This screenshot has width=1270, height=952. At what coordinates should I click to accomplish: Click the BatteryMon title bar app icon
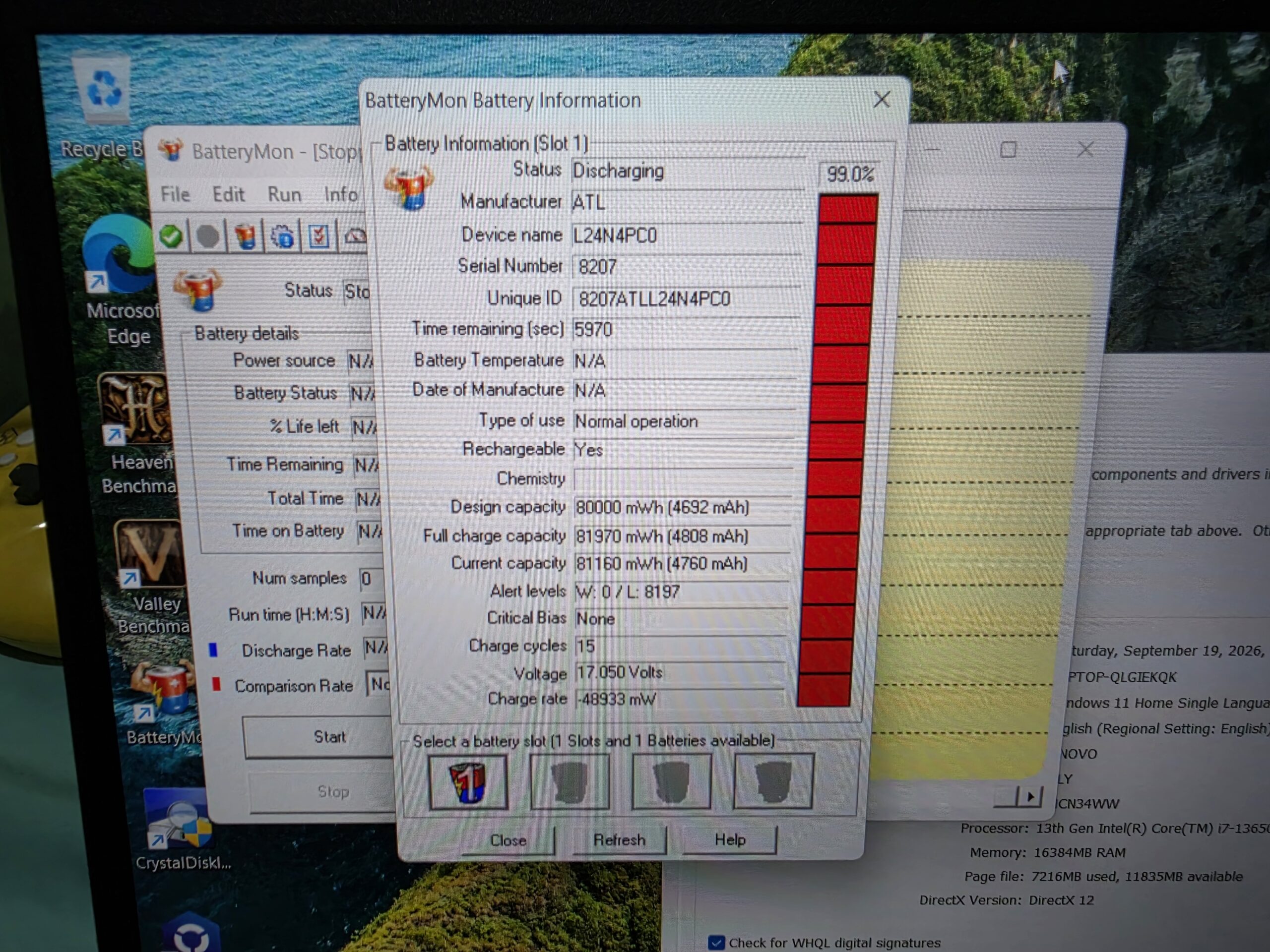coord(171,150)
